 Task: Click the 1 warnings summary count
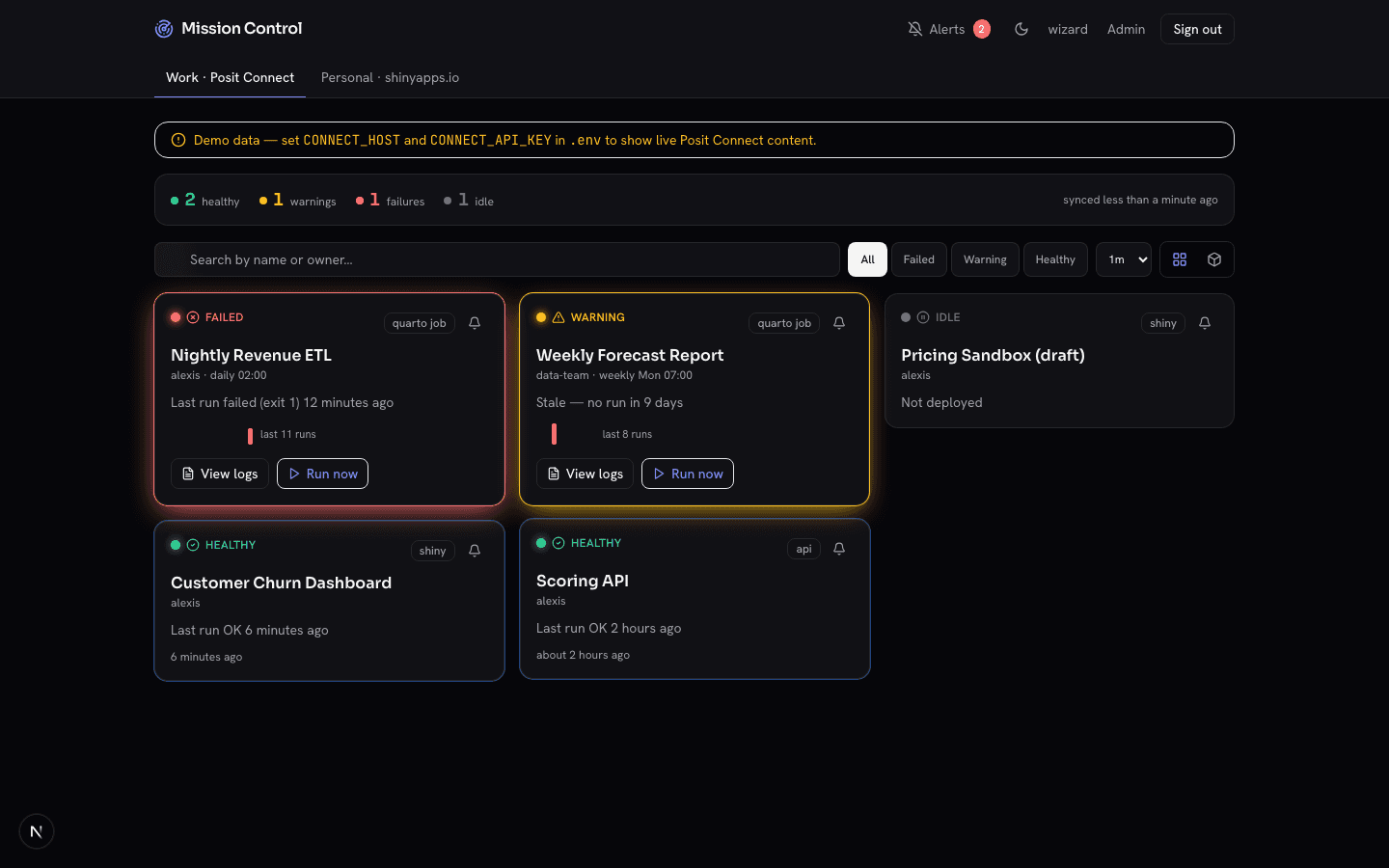point(298,200)
